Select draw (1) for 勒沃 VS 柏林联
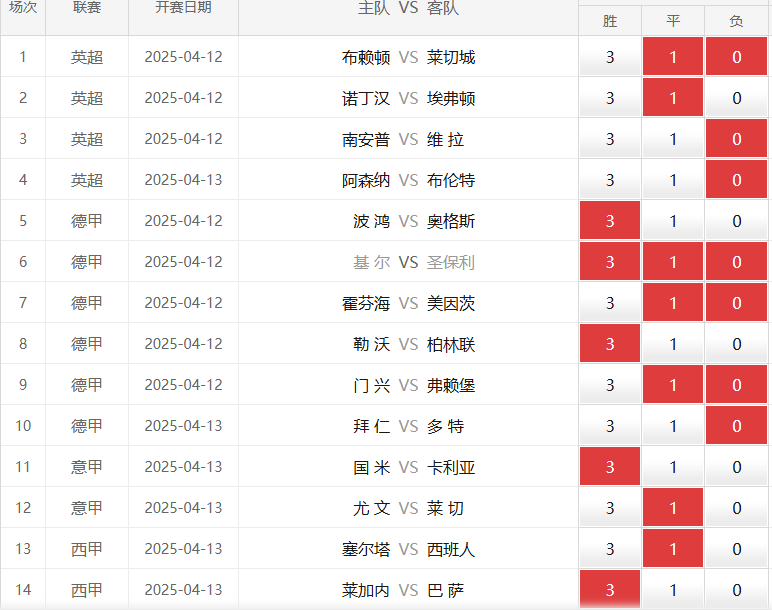772x610 pixels. pos(673,344)
